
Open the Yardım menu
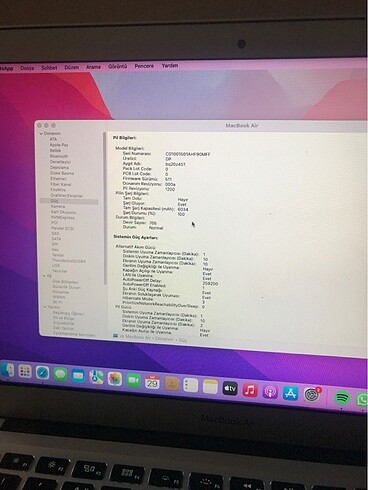click(x=170, y=66)
